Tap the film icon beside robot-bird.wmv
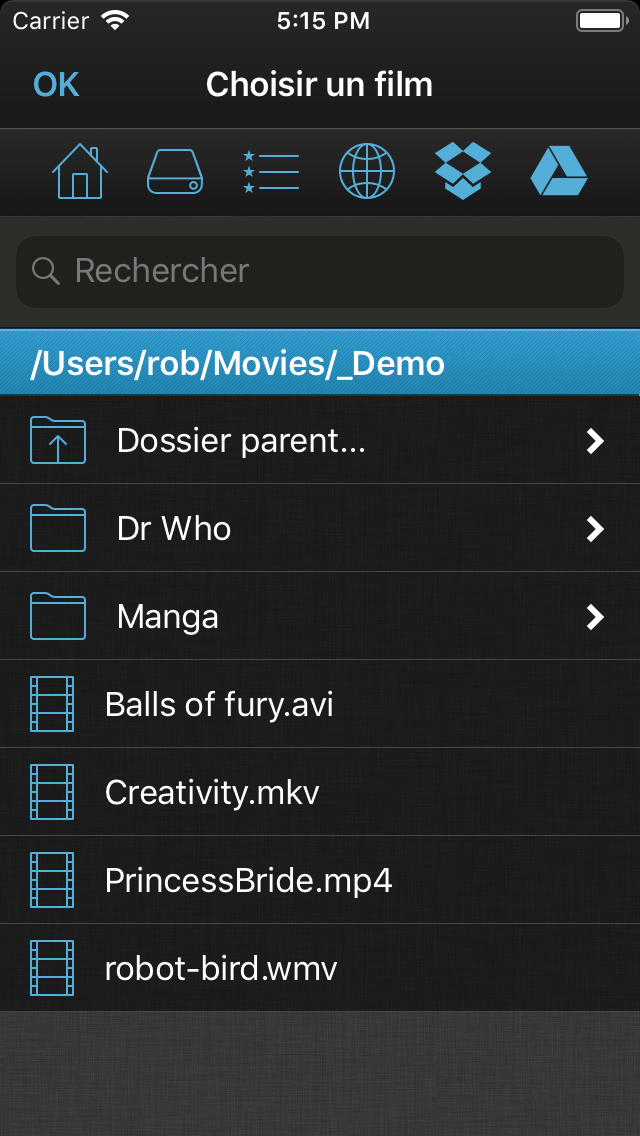 click(52, 968)
